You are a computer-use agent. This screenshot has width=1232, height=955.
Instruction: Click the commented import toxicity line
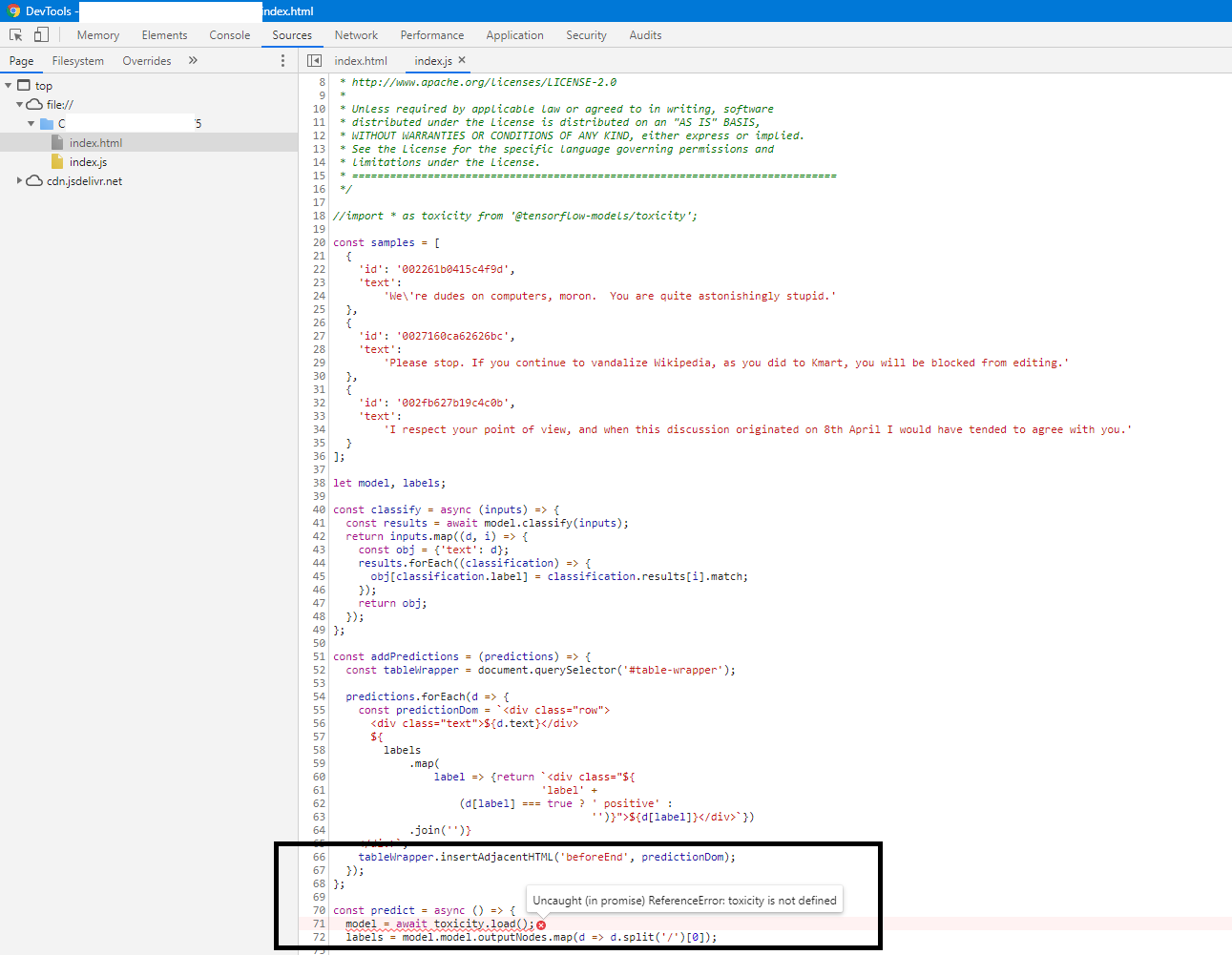coord(515,216)
